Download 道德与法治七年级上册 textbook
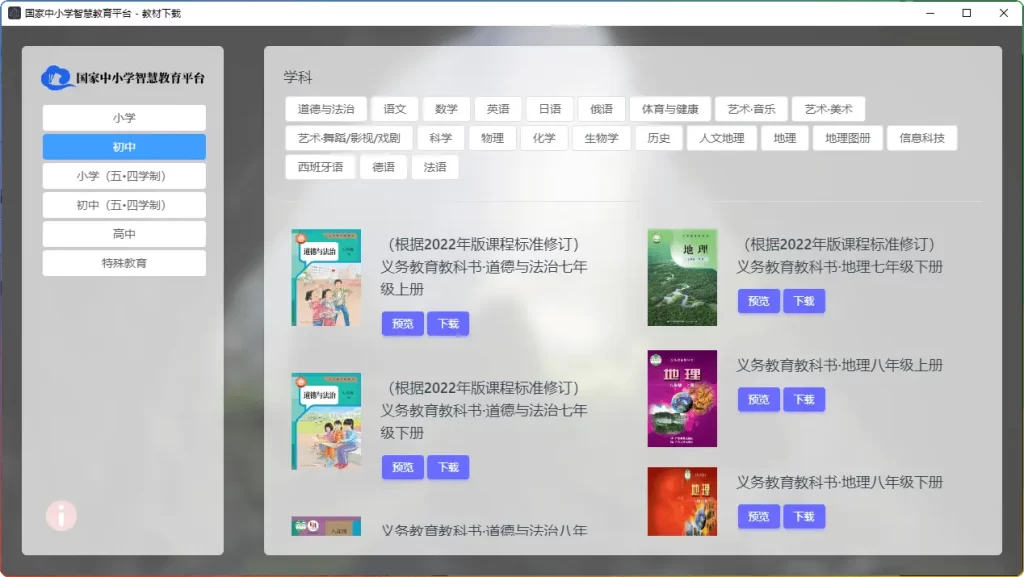Image resolution: width=1024 pixels, height=577 pixels. [x=448, y=324]
